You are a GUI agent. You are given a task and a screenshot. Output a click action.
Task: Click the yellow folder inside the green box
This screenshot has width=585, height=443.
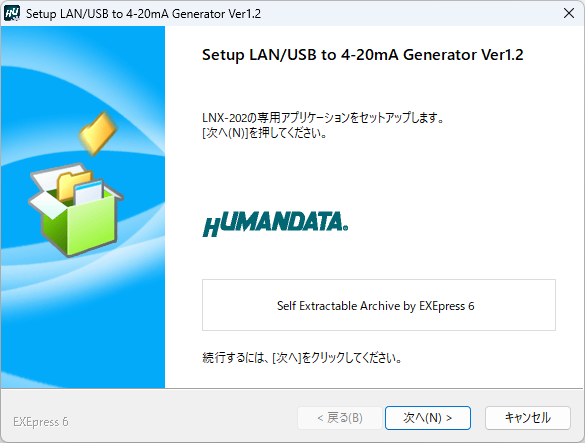[x=73, y=185]
